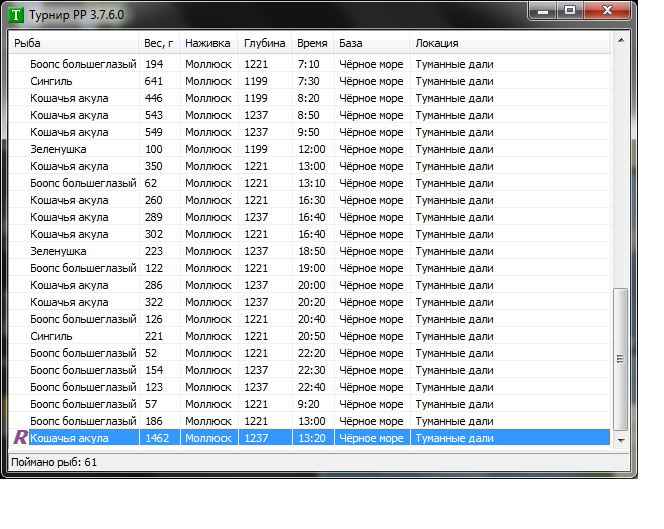This screenshot has height=529, width=664.
Task: Click the scrollbar down arrow
Action: (621, 440)
